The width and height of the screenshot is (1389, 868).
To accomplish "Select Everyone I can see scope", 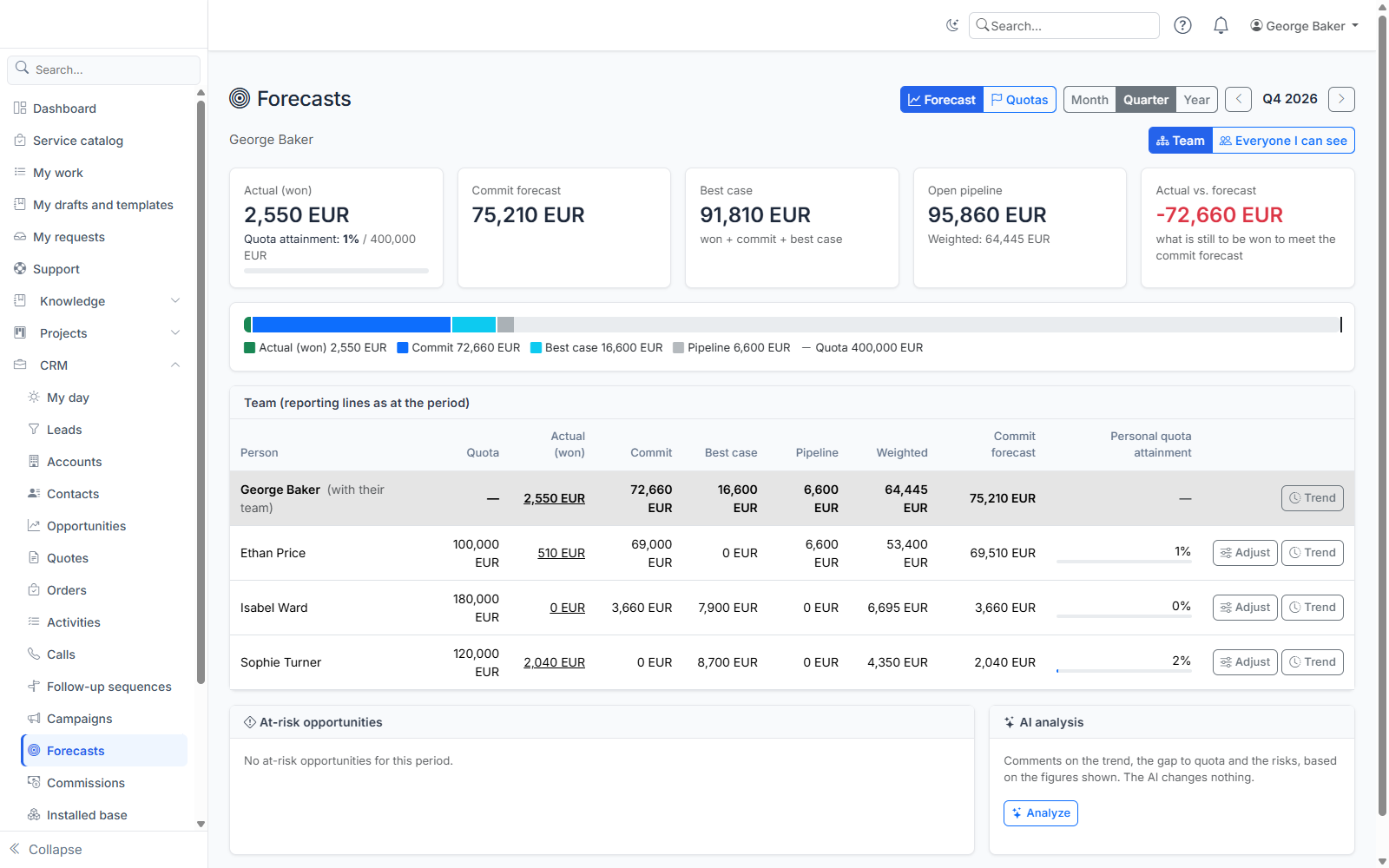I will [1283, 141].
